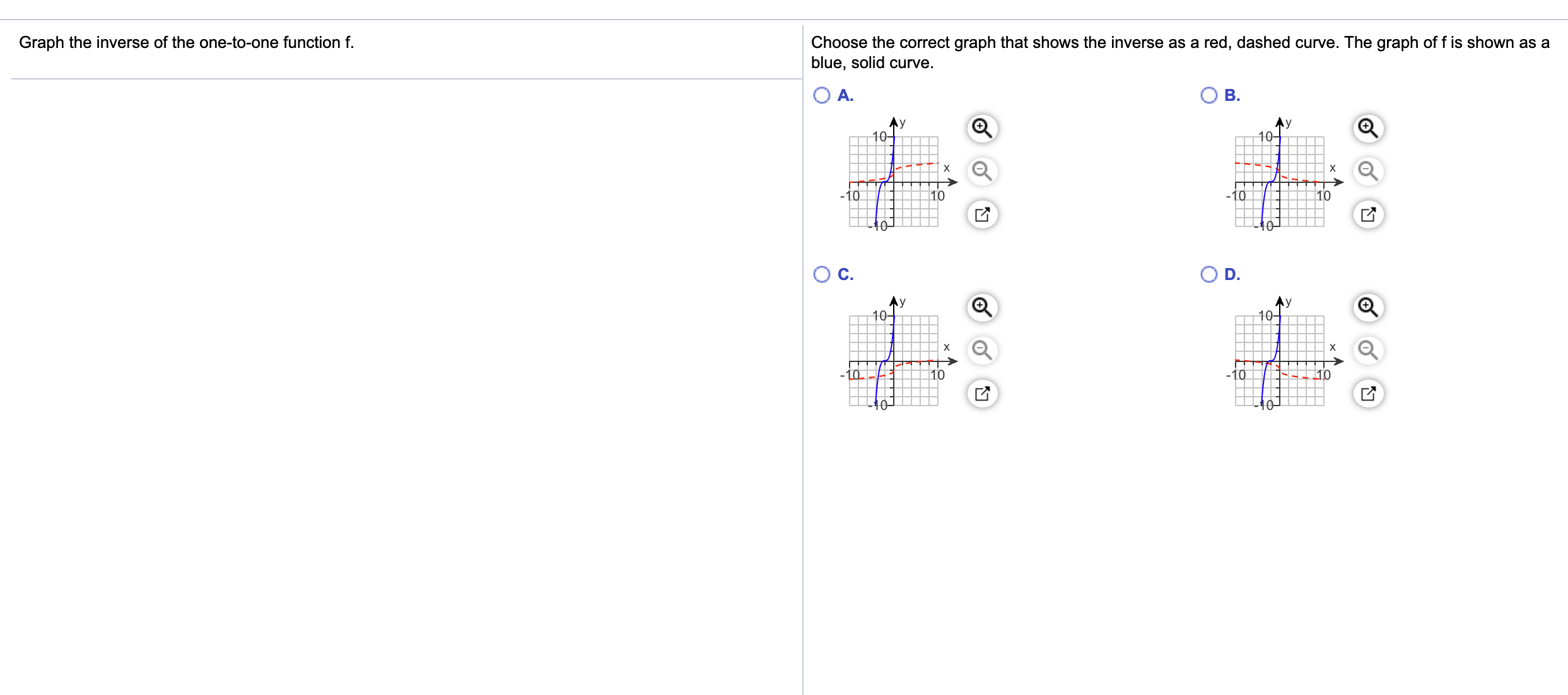This screenshot has height=695, width=1568.
Task: Click the graph thumbnail under option B
Action: click(1280, 180)
